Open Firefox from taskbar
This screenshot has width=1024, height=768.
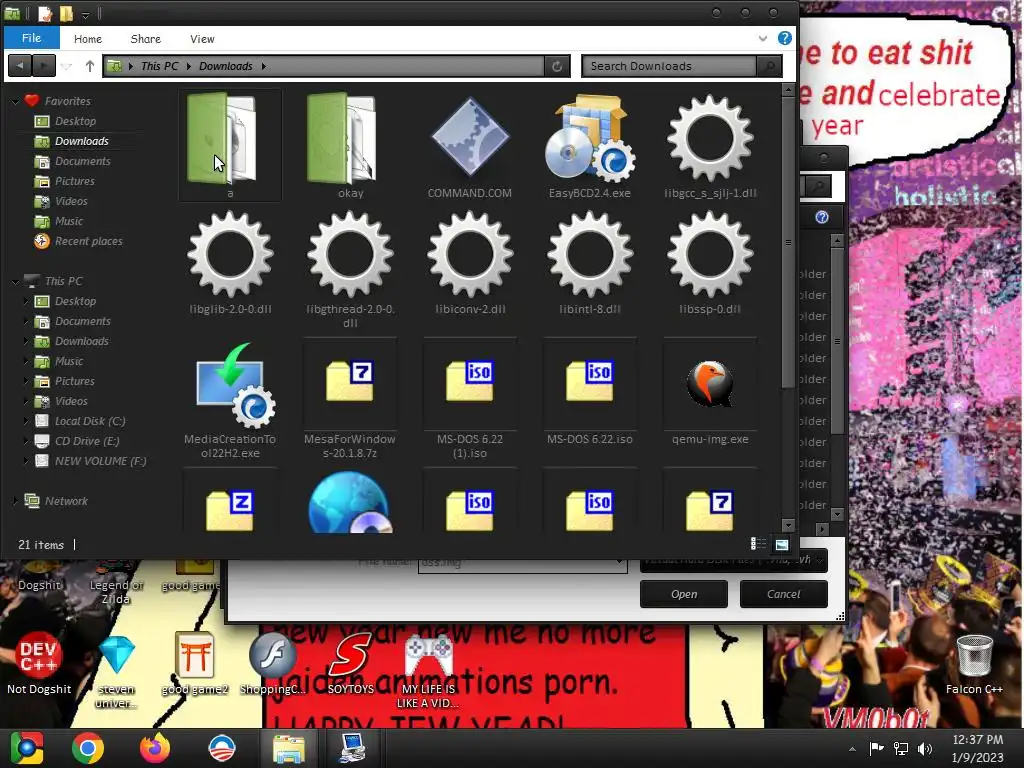pyautogui.click(x=155, y=748)
